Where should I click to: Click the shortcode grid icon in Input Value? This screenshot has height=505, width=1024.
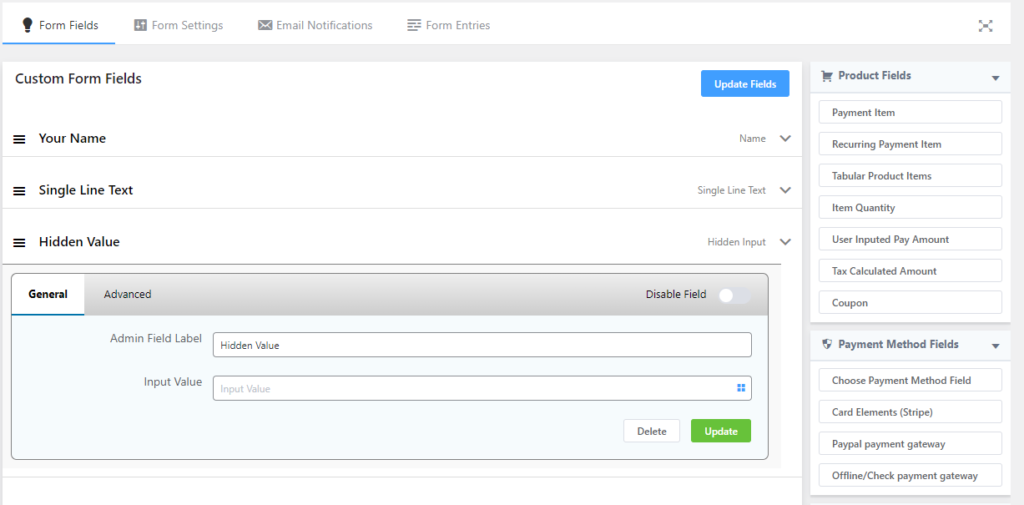pos(741,388)
